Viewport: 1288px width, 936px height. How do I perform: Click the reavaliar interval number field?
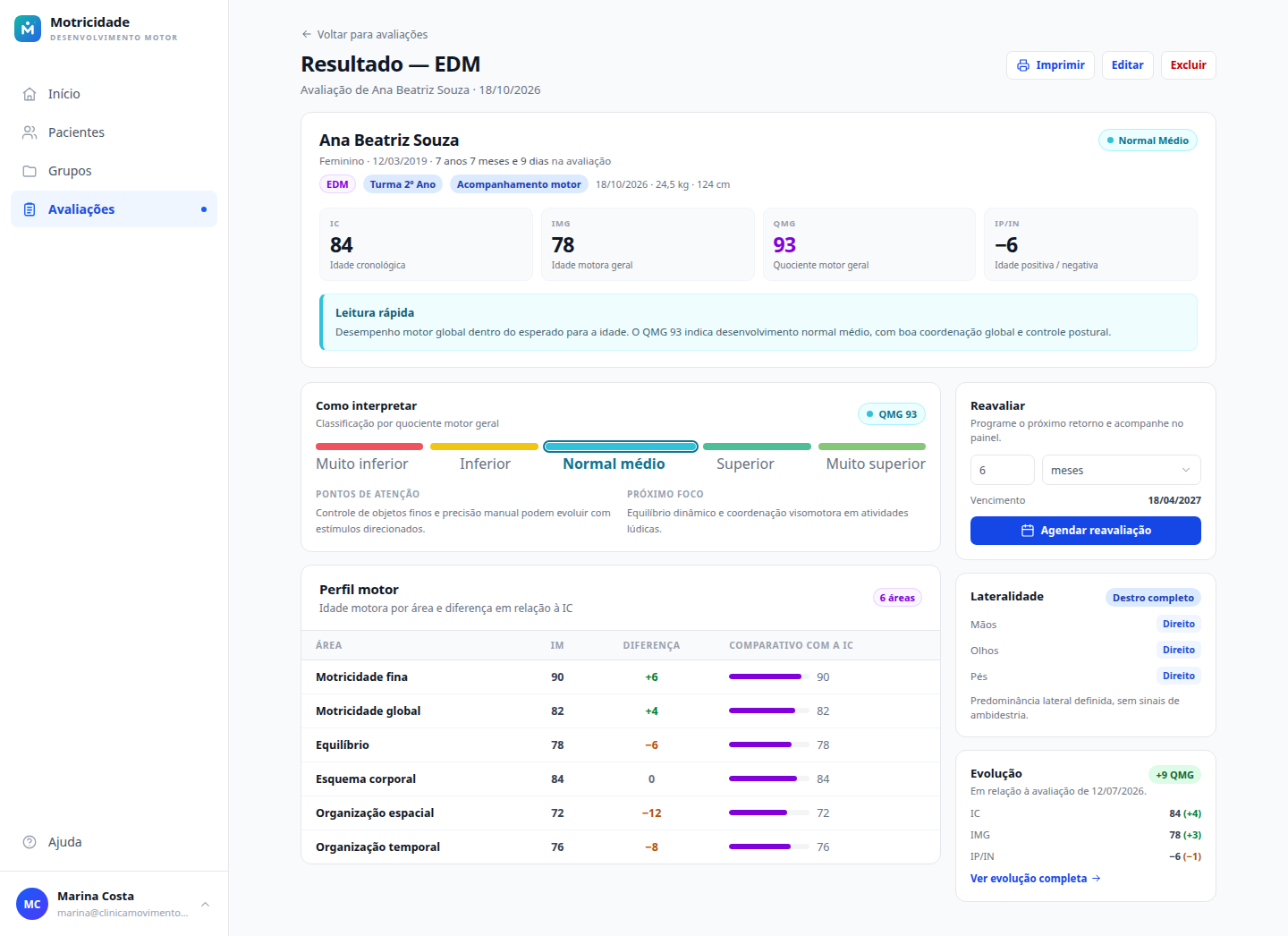[x=1002, y=470]
